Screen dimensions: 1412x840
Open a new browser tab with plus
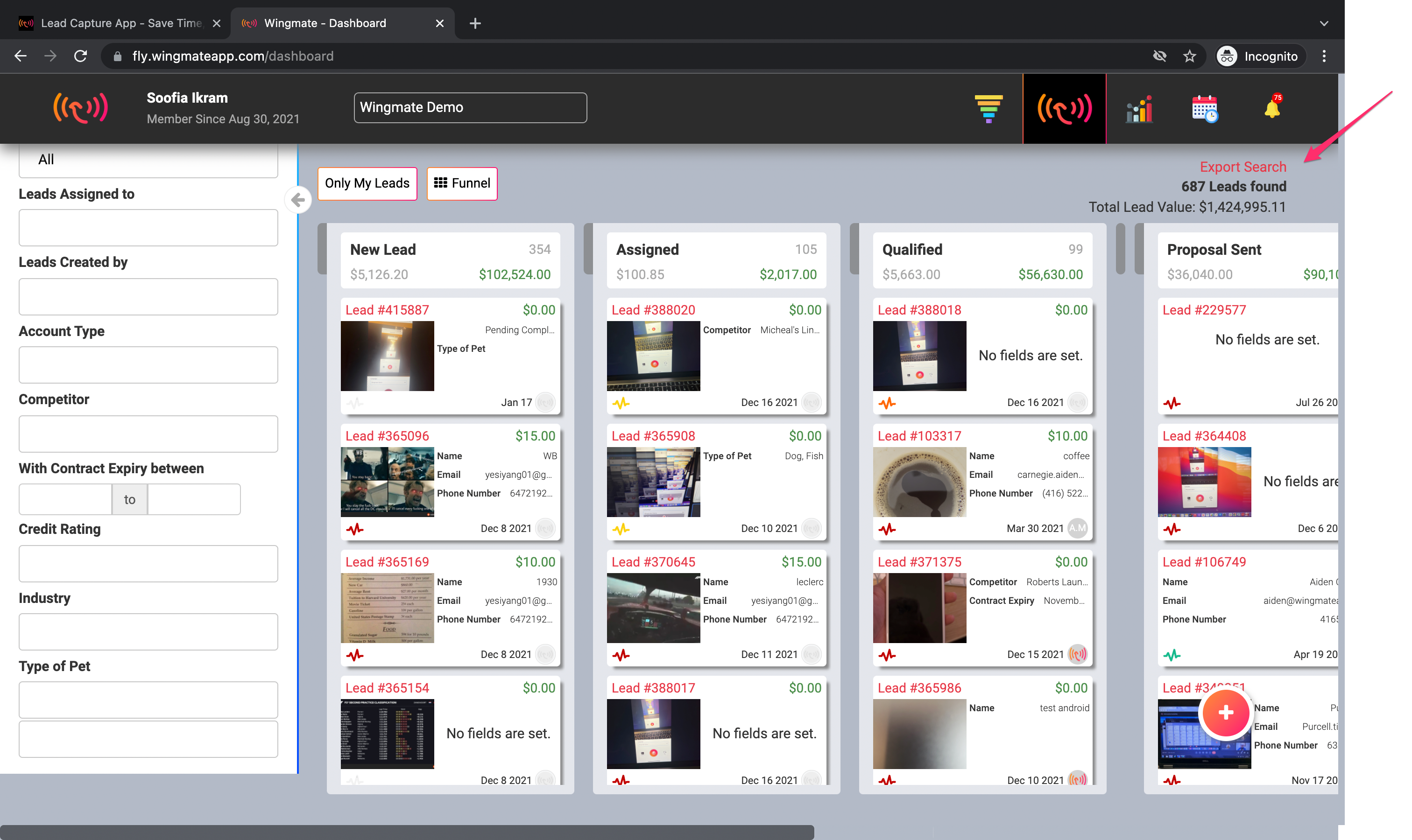tap(475, 23)
